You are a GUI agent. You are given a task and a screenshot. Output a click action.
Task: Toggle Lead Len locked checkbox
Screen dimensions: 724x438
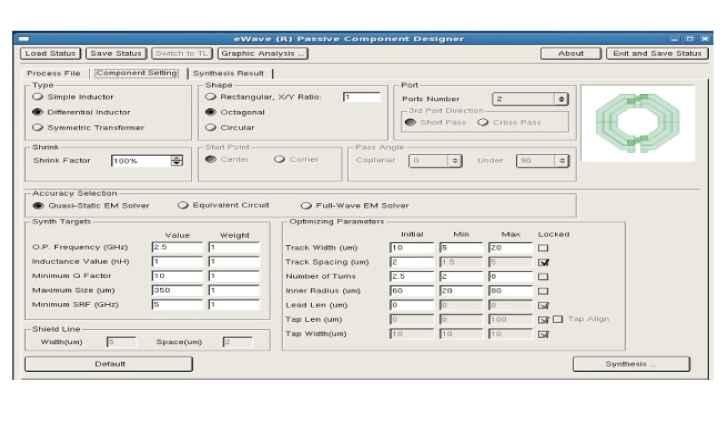click(543, 305)
